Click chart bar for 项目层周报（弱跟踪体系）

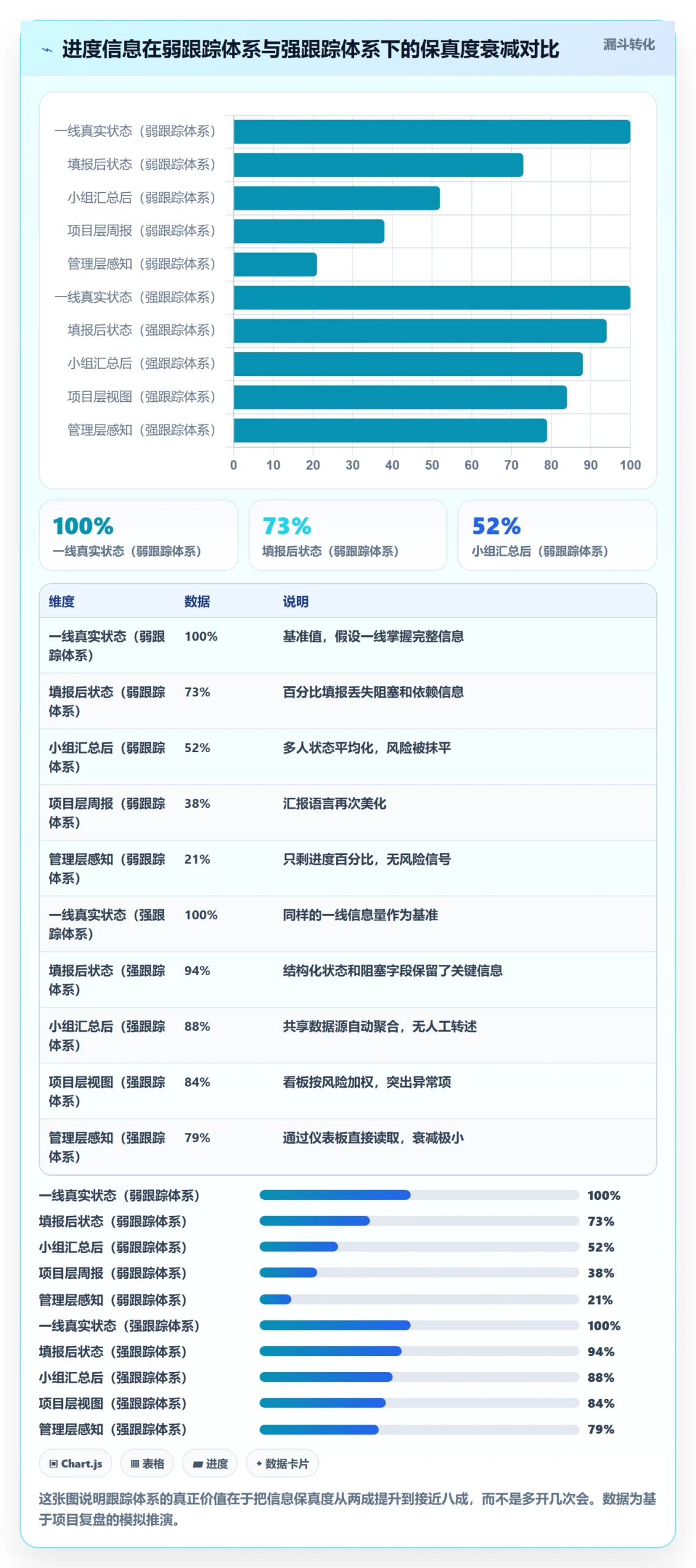(309, 232)
